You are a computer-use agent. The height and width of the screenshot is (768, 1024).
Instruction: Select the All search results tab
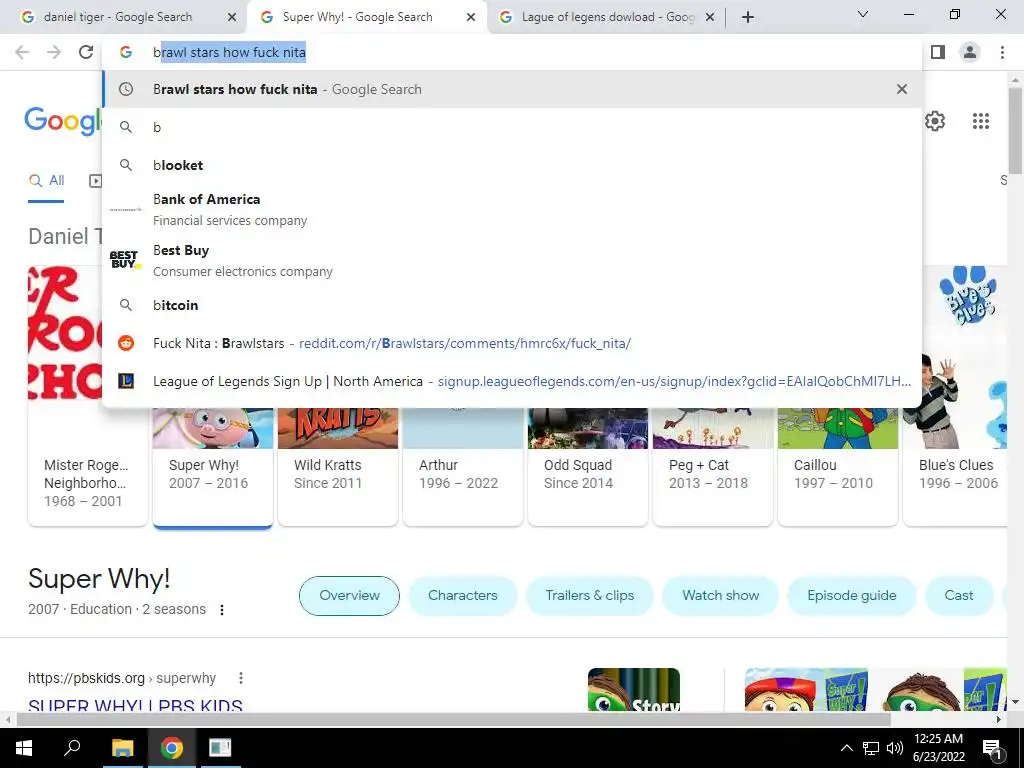(x=46, y=181)
